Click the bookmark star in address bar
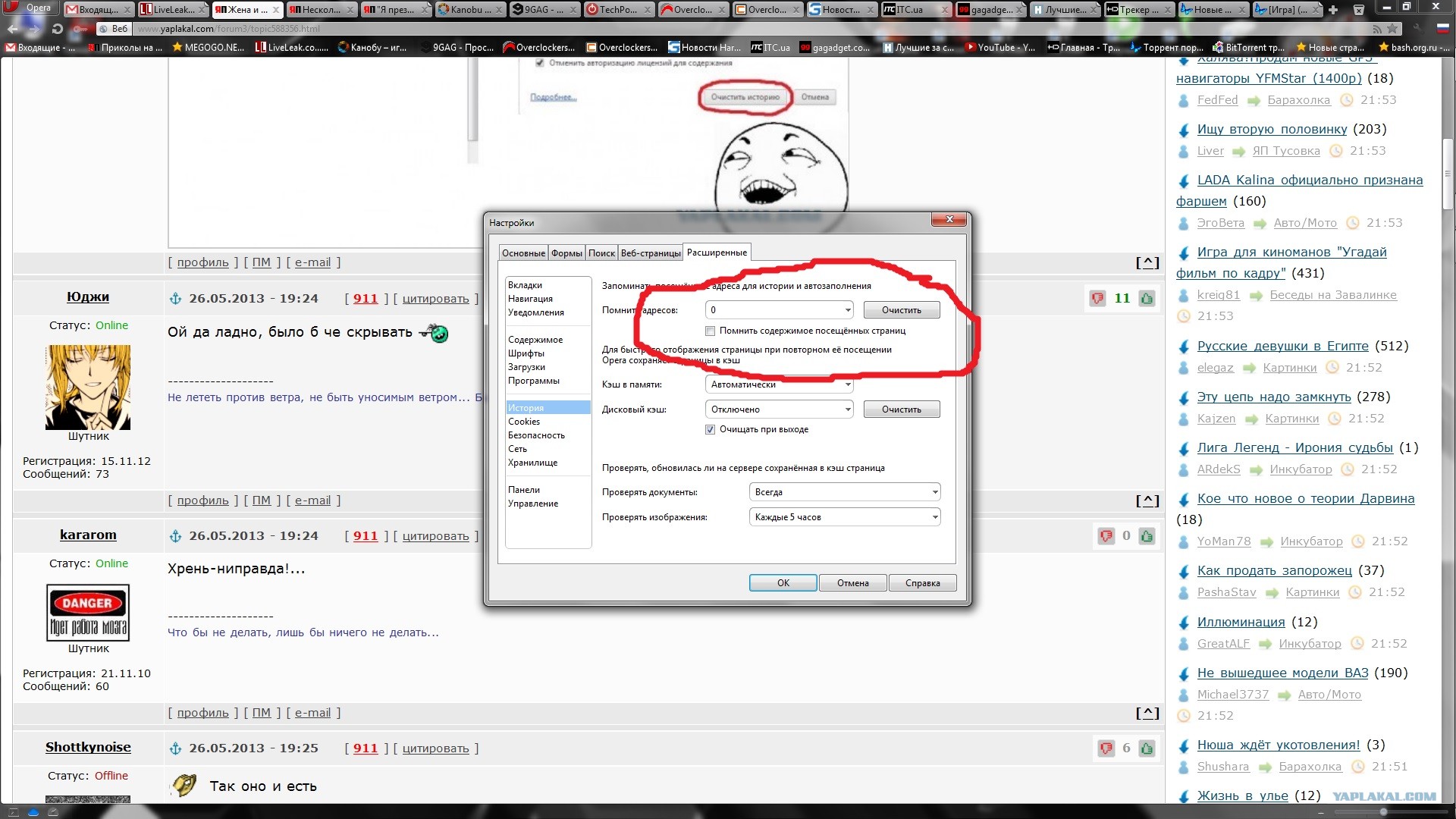Screen dimensions: 1456x819 pyautogui.click(x=1392, y=29)
